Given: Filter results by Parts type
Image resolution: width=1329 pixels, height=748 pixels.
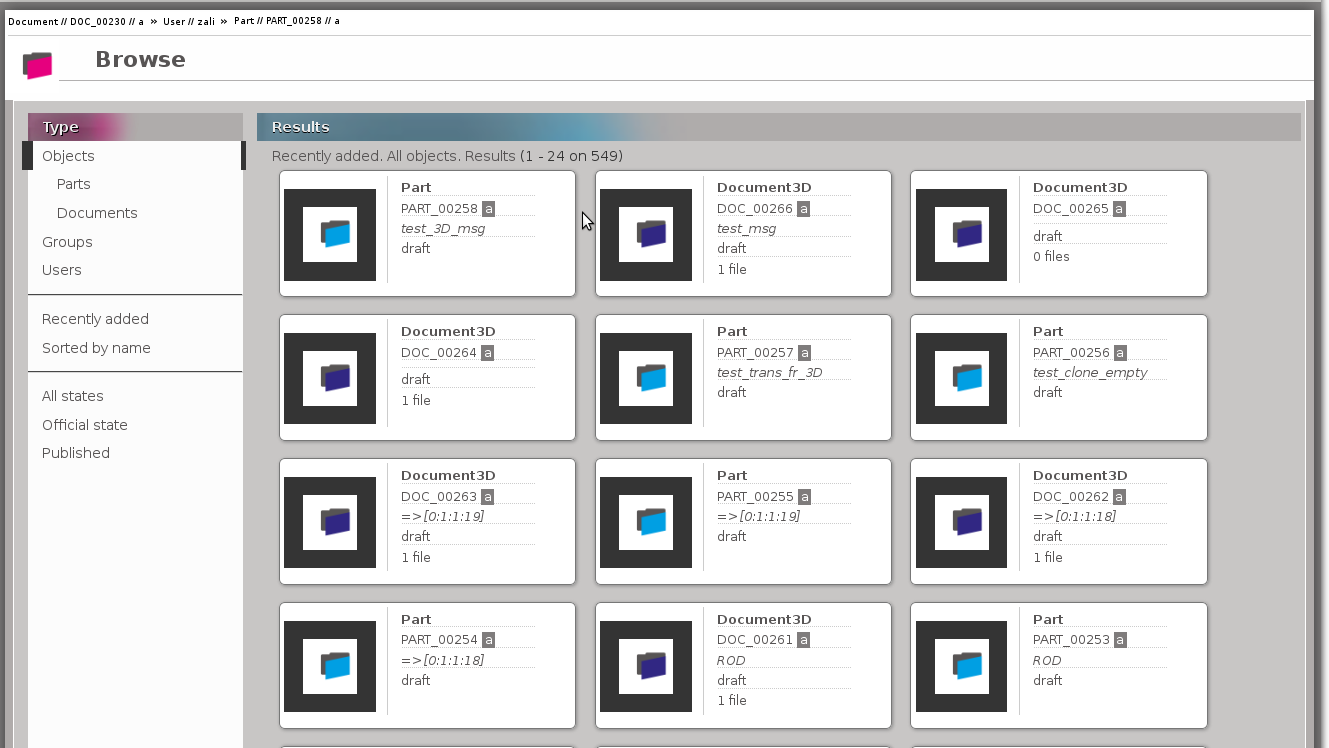Looking at the screenshot, I should (74, 184).
